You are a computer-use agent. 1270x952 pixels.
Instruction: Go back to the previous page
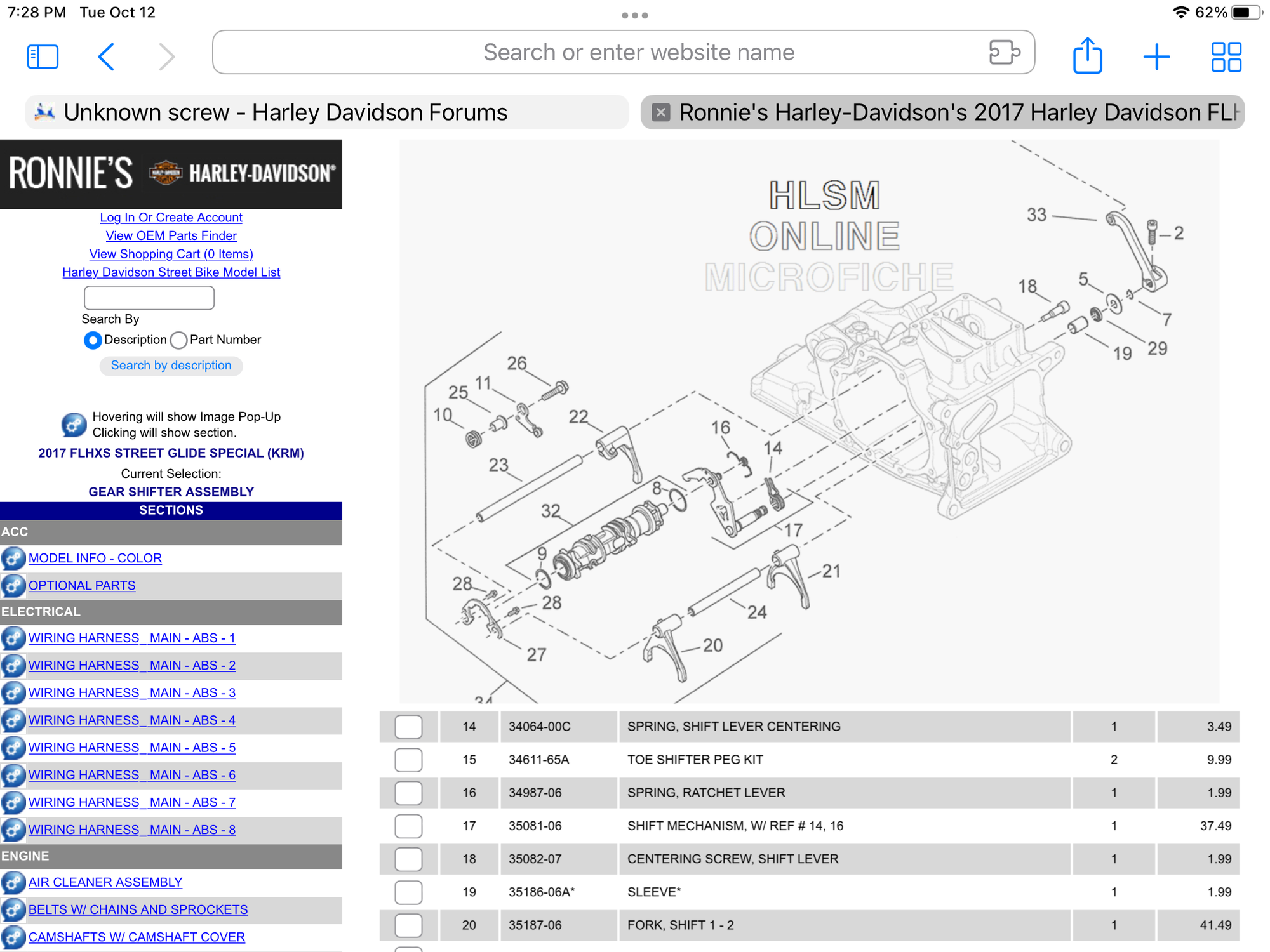click(106, 57)
